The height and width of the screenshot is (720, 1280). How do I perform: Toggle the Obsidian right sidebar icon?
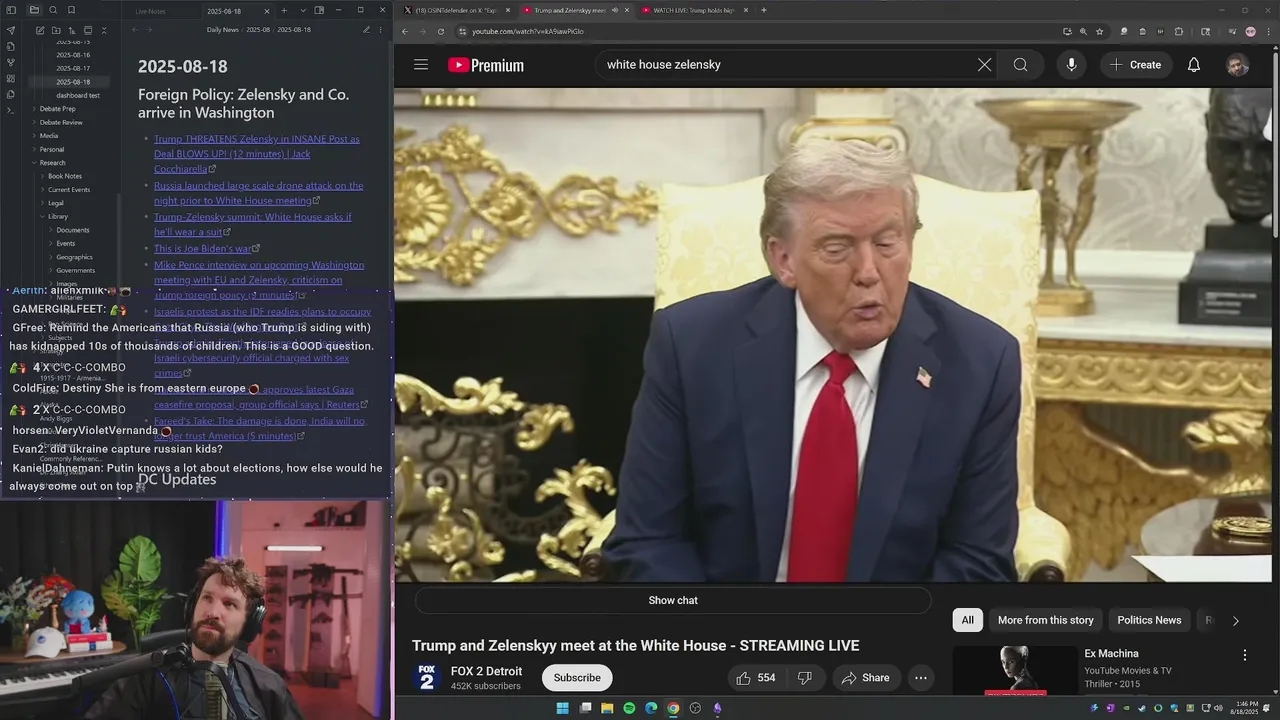coord(319,10)
